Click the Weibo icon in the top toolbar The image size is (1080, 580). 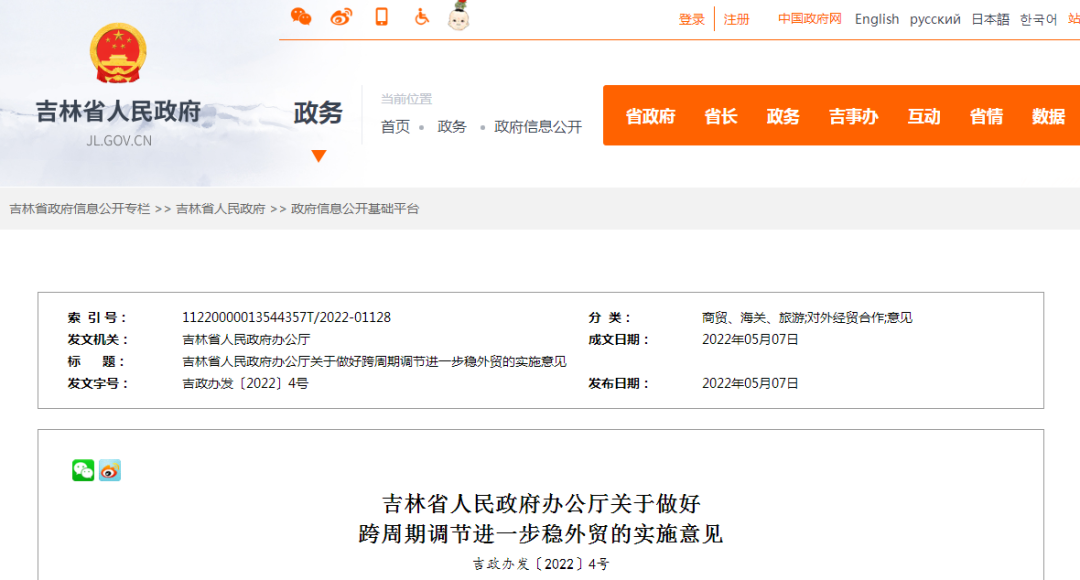tap(340, 17)
